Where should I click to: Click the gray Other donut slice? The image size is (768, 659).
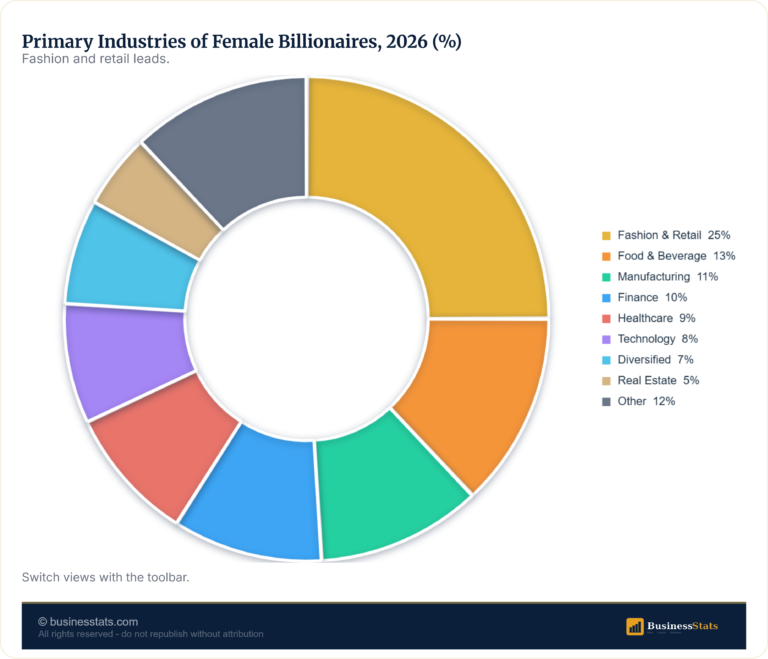pyautogui.click(x=240, y=147)
